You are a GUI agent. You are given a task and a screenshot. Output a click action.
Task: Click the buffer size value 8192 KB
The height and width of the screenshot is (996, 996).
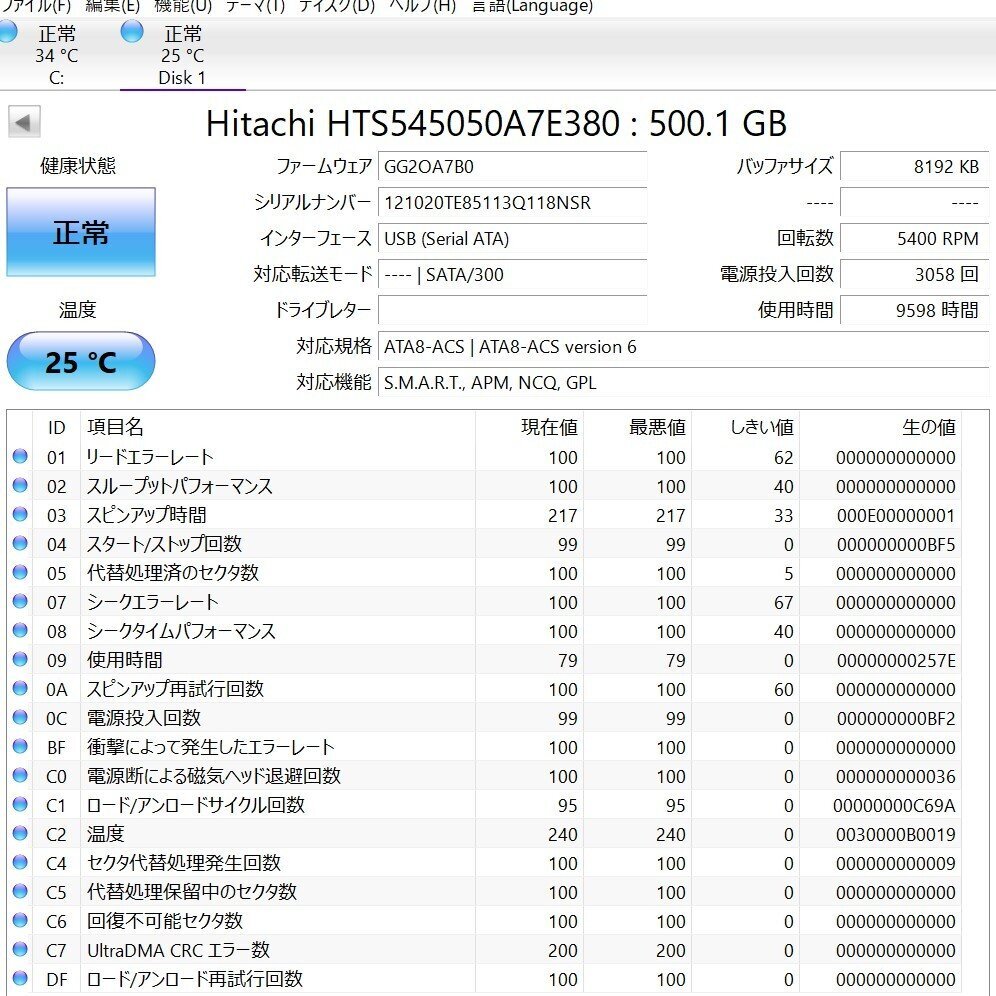[914, 166]
